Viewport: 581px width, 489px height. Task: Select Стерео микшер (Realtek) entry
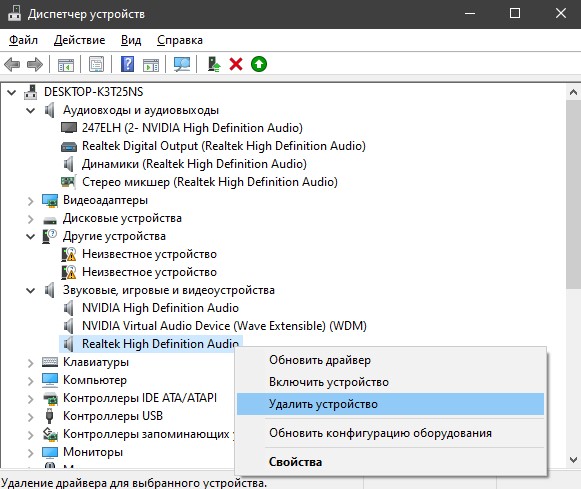click(210, 182)
